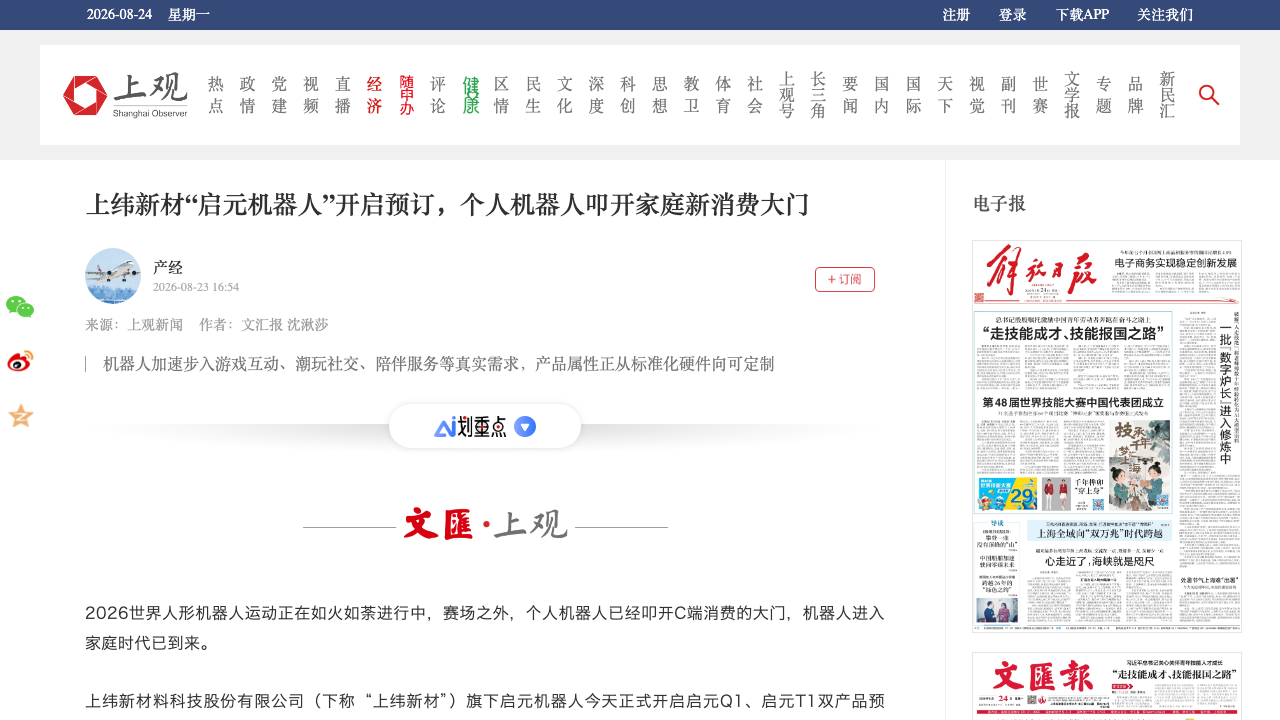Click the 登录 login link
The width and height of the screenshot is (1280, 720).
pyautogui.click(x=1013, y=15)
